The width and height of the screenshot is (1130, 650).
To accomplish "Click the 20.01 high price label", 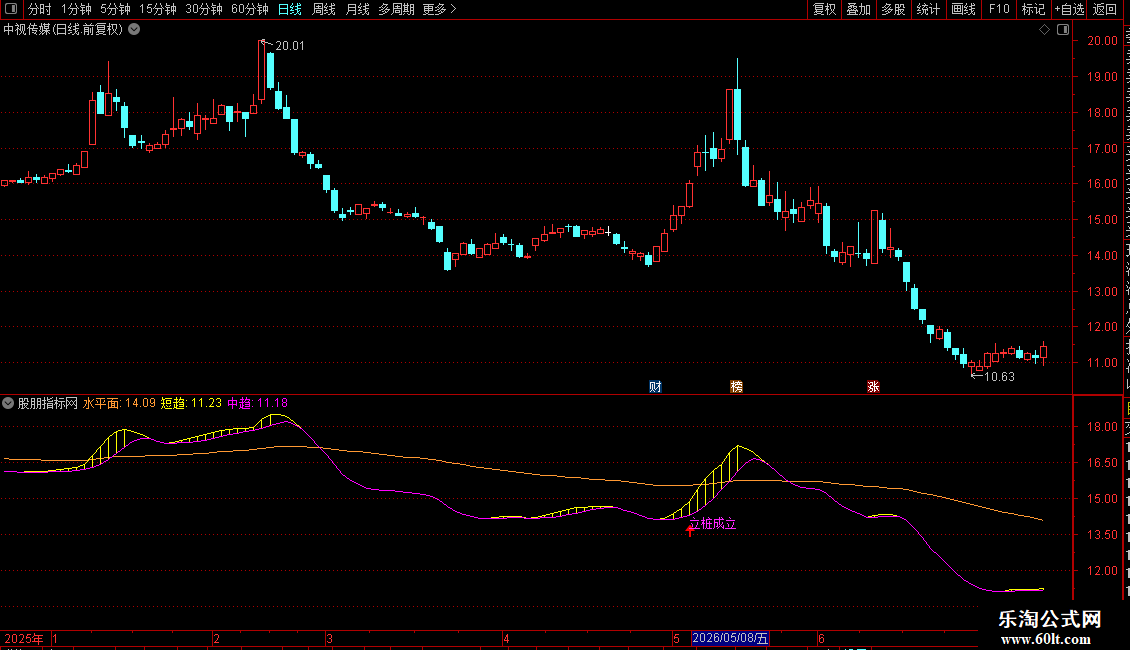I will (x=290, y=46).
